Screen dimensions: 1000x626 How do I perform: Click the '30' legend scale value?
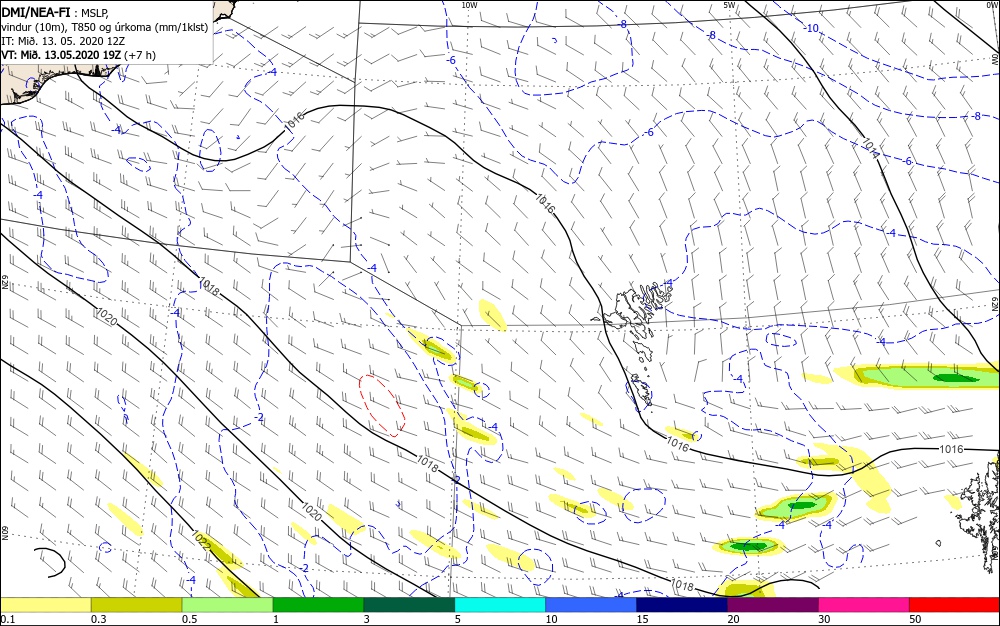tap(824, 619)
